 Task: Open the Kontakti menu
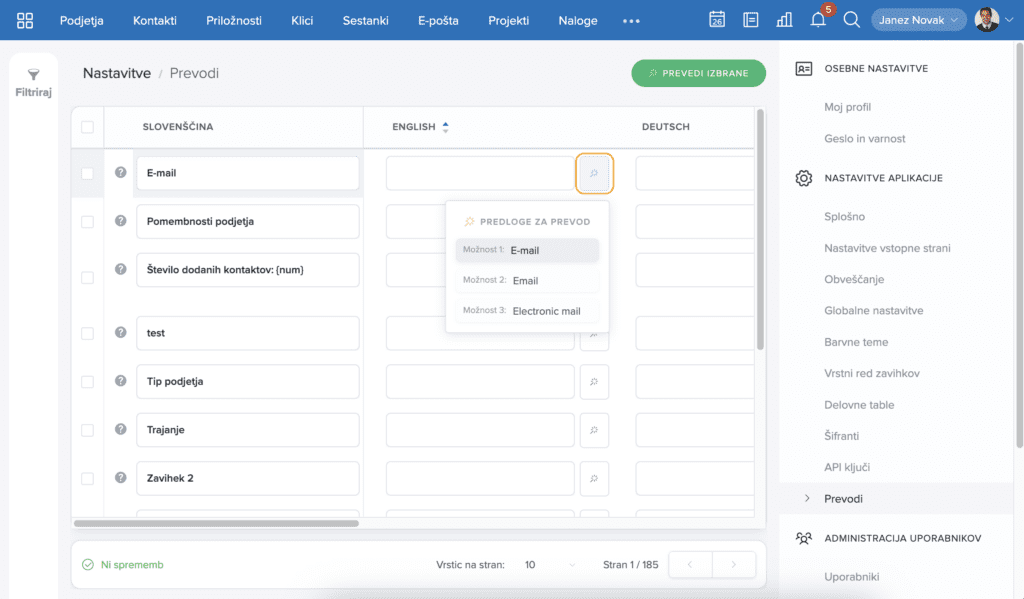click(x=155, y=20)
